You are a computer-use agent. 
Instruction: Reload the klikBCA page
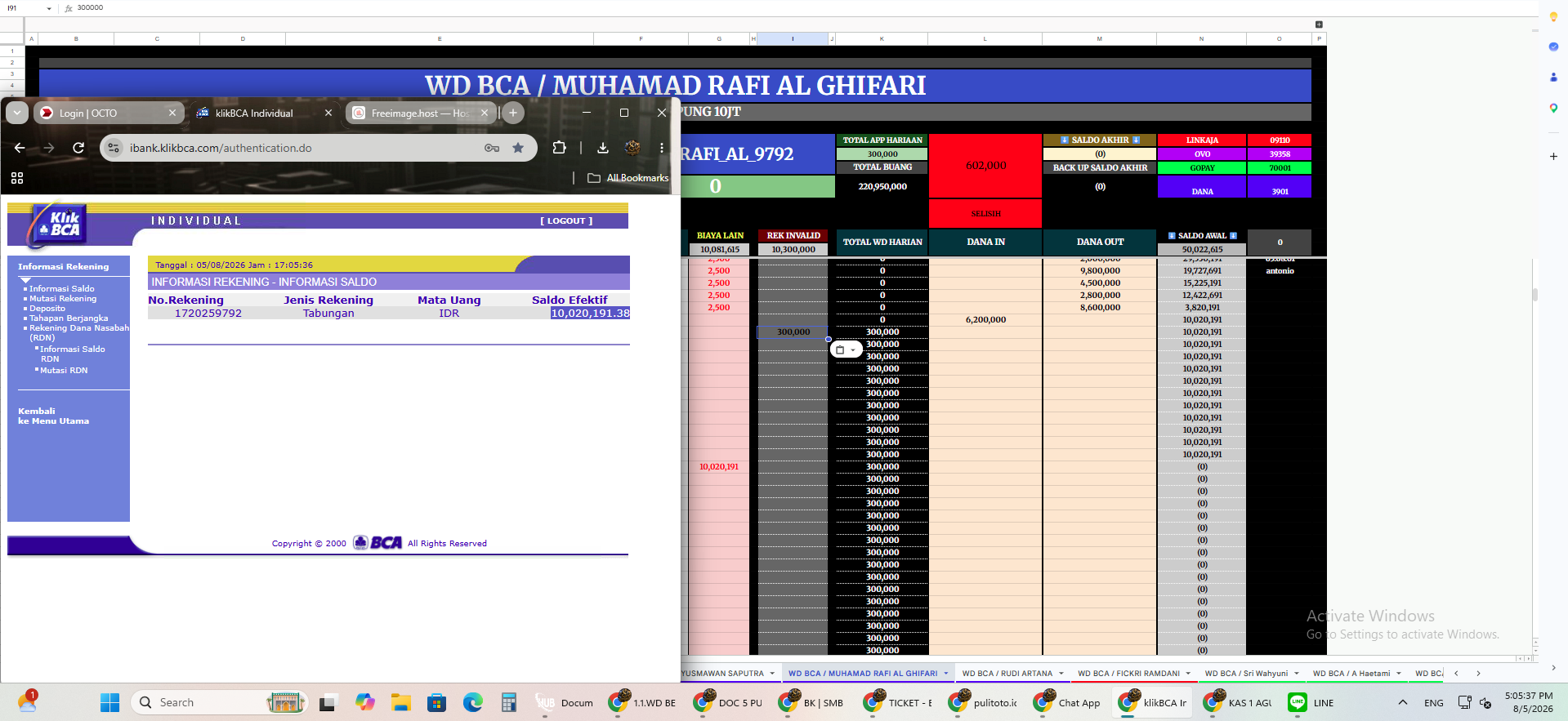(78, 148)
